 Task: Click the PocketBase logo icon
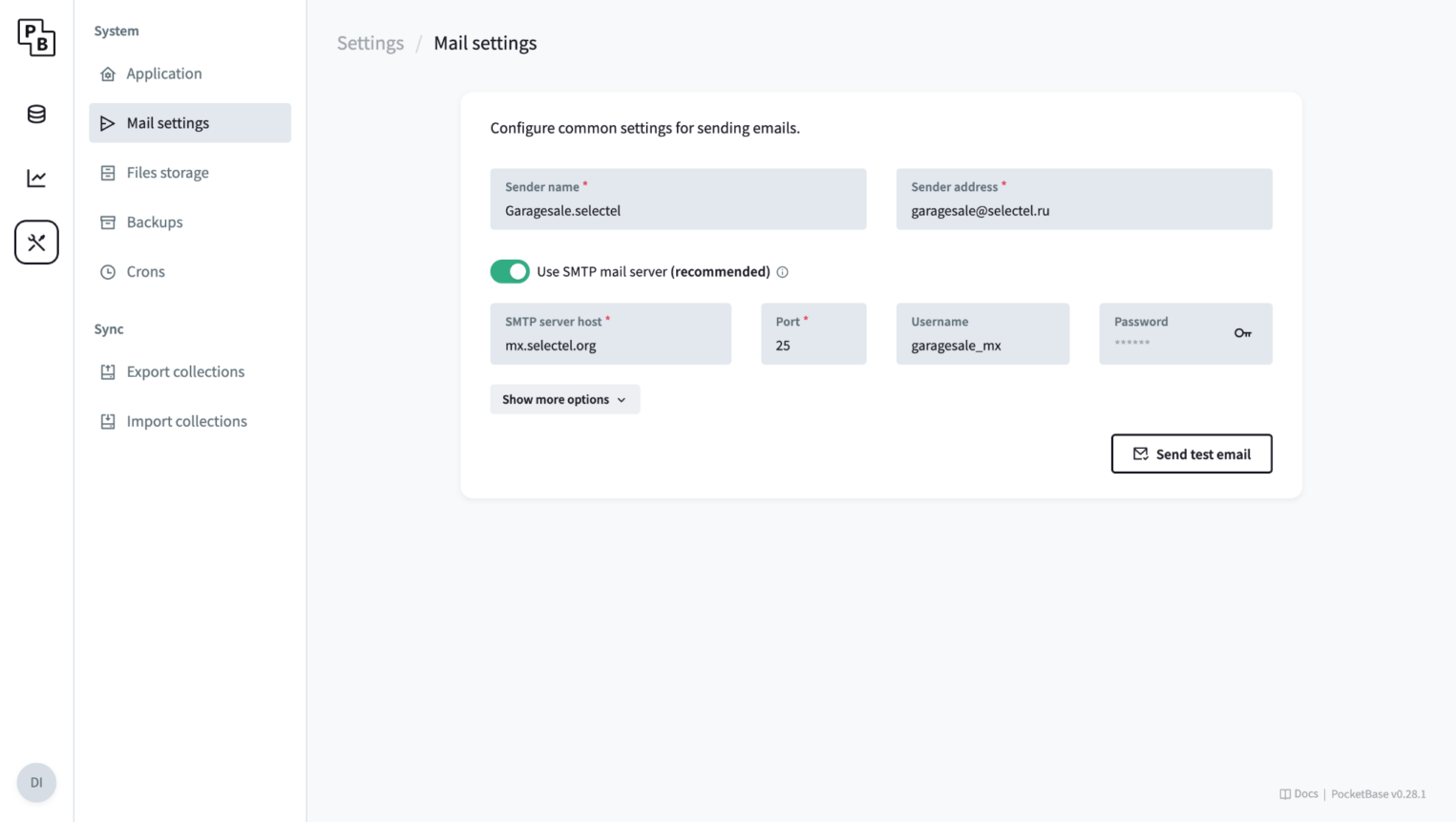point(36,38)
